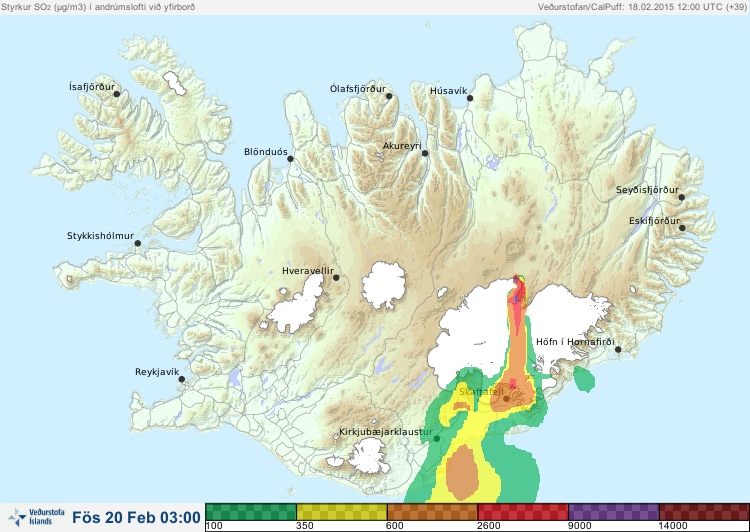Click the red 2600 legend swatch
Image resolution: width=750 pixels, height=532 pixels.
click(x=523, y=512)
